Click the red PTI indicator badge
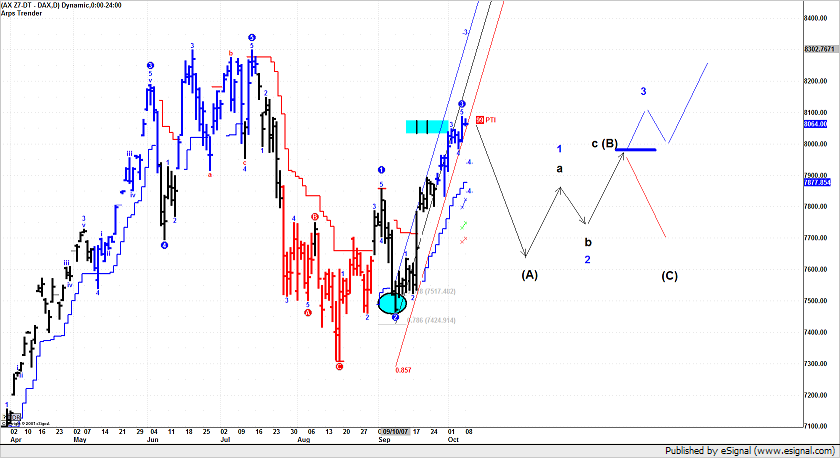The height and width of the screenshot is (458, 840). tap(480, 120)
